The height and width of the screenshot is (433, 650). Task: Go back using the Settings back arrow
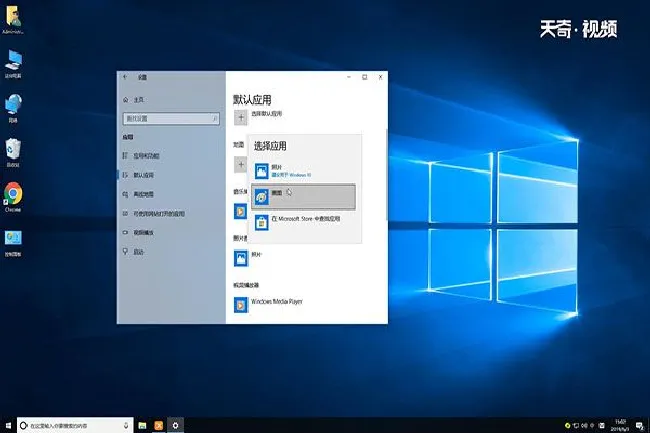point(125,77)
